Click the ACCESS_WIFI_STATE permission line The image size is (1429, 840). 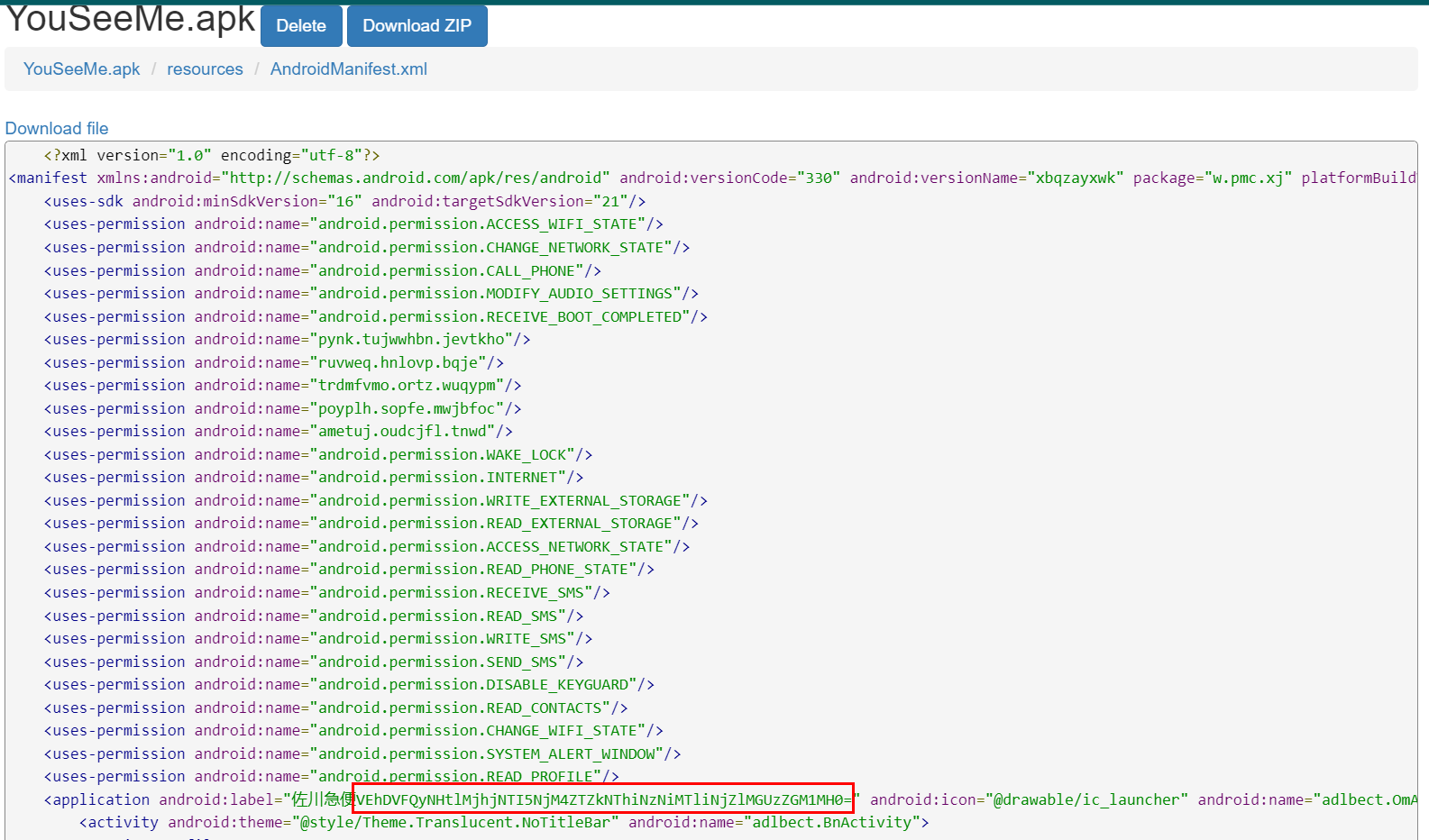click(x=353, y=224)
